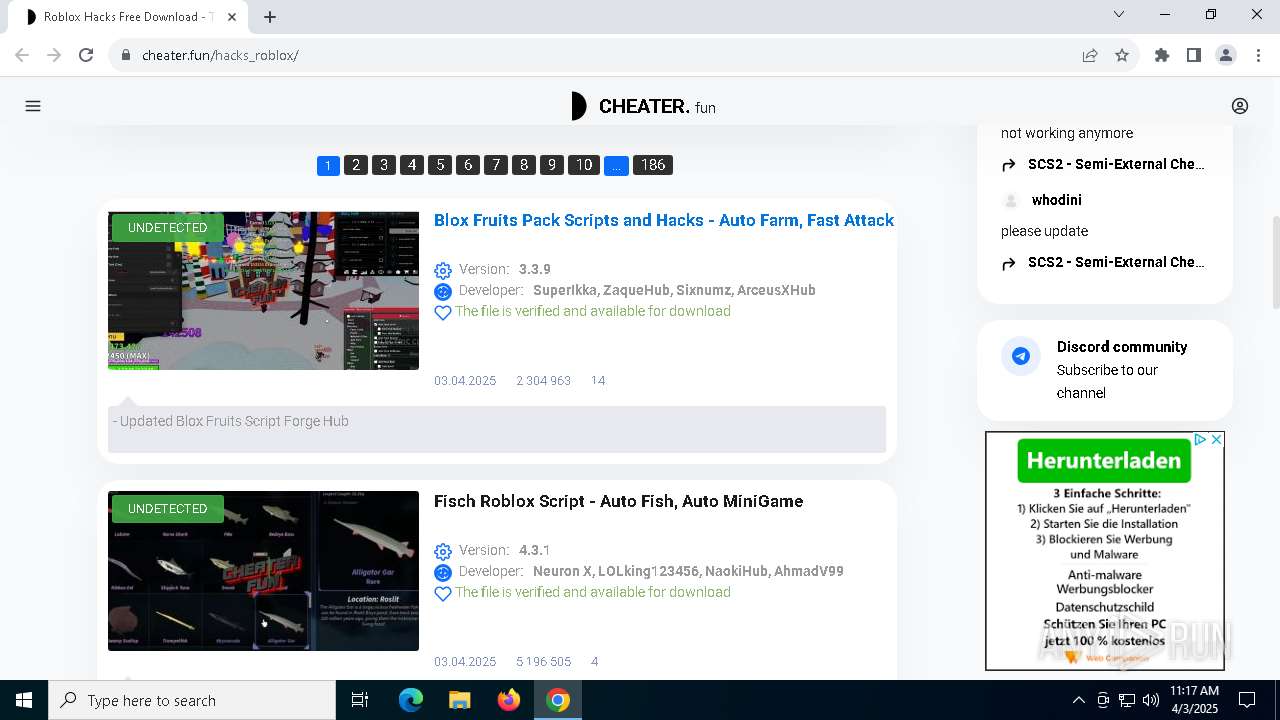
Task: Launch Microsoft Edge from taskbar
Action: [411, 700]
